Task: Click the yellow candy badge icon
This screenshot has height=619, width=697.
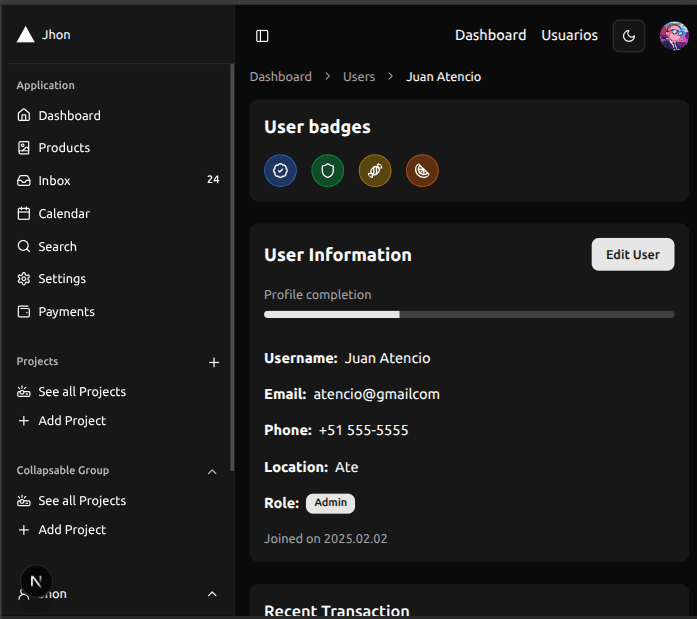Action: [375, 171]
